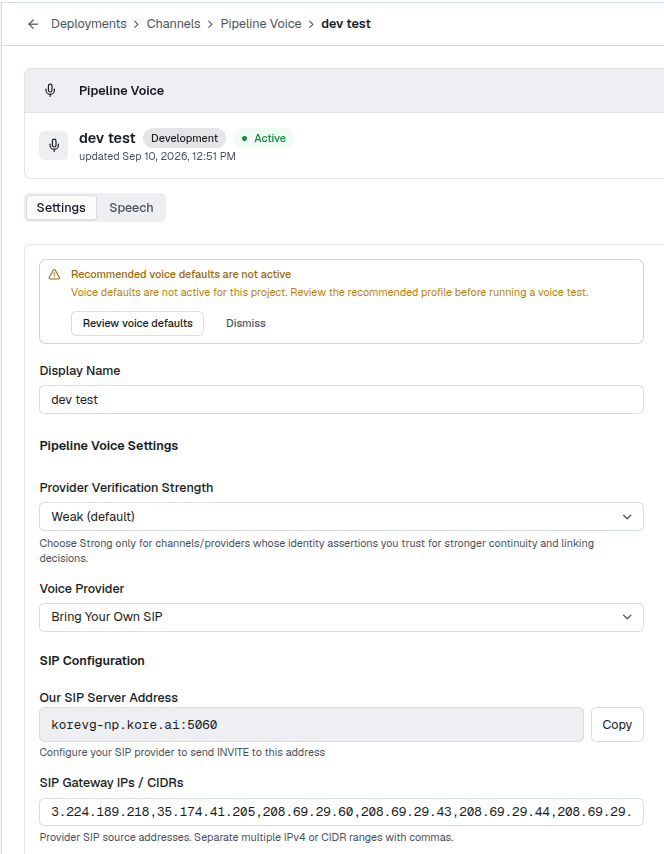Image resolution: width=664 pixels, height=854 pixels.
Task: Click the microphone icon beside Pipeline Voice header
Action: pyautogui.click(x=50, y=90)
